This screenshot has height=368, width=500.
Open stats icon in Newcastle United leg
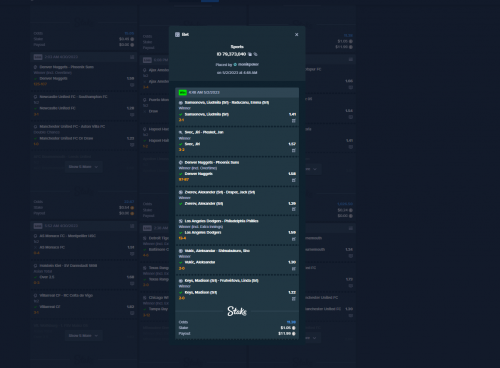click(x=132, y=115)
